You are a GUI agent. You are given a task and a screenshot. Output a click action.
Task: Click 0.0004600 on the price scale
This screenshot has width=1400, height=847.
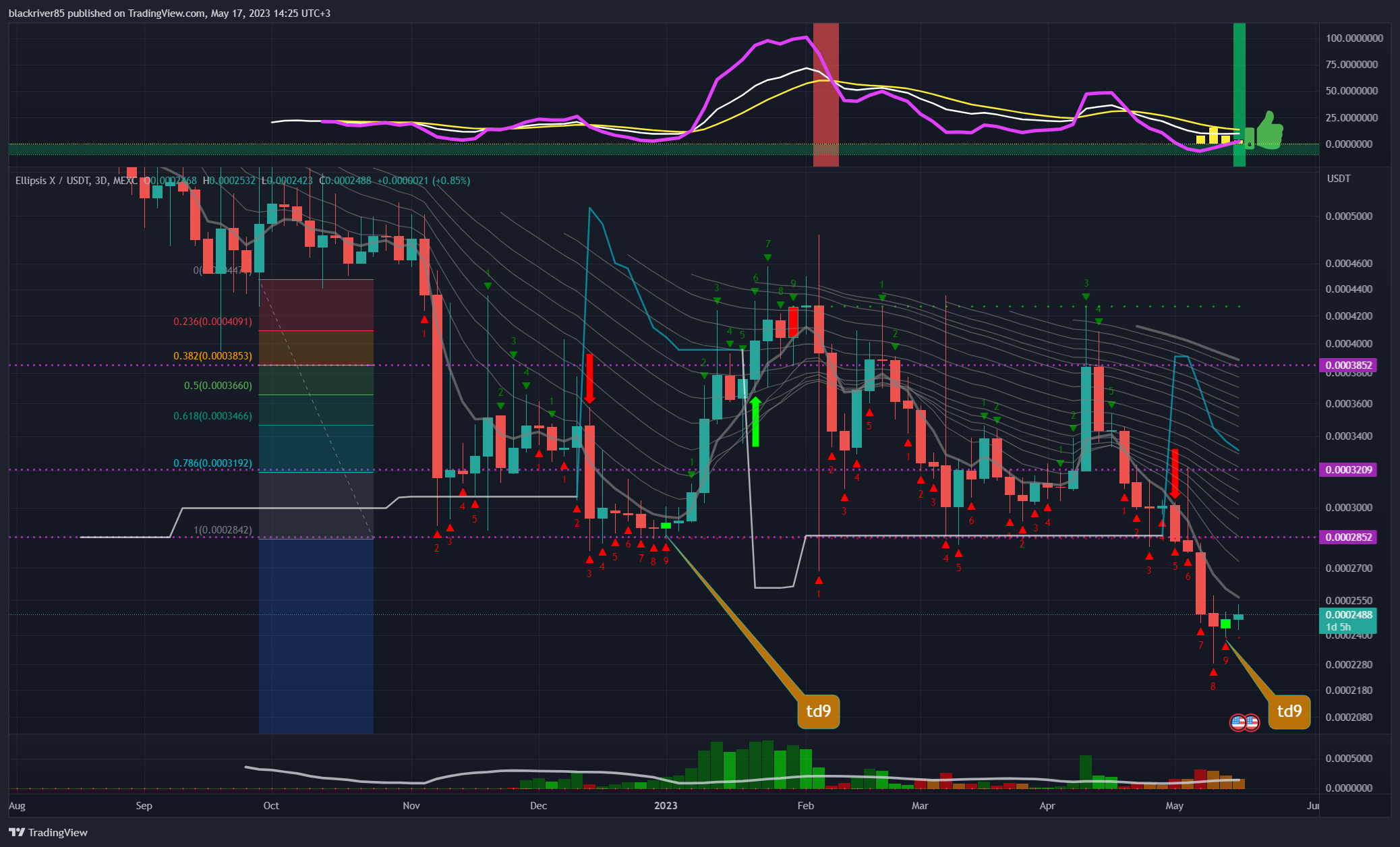tap(1349, 264)
